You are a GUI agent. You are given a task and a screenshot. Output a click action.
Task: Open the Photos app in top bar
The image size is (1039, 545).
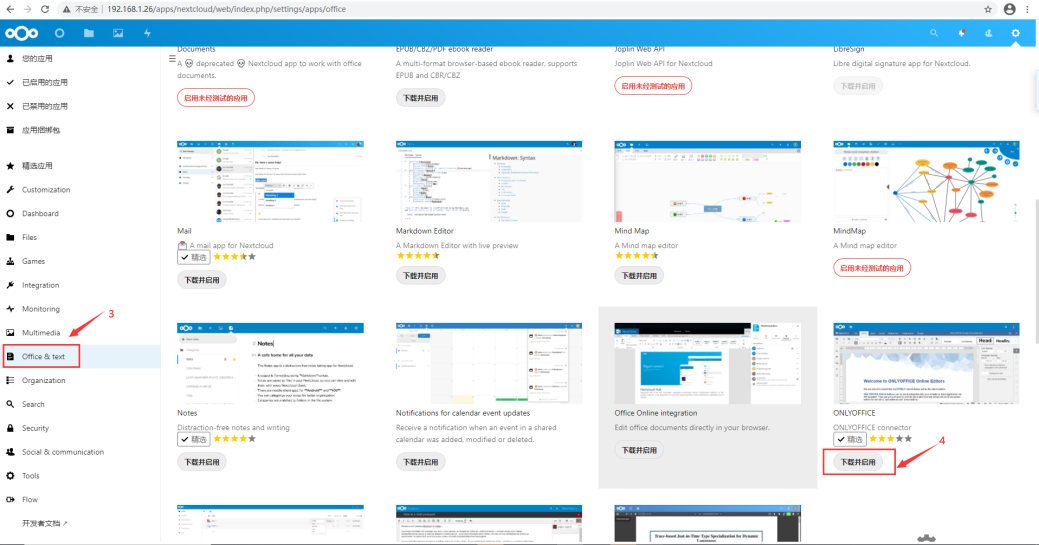coord(118,33)
